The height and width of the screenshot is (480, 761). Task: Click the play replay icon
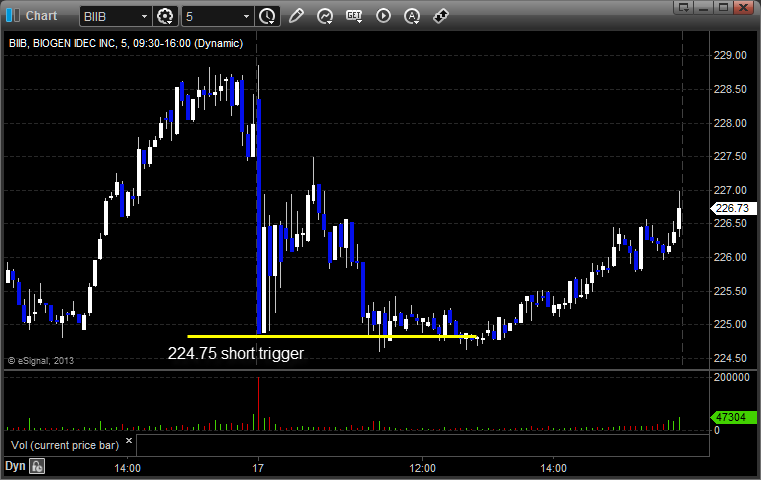click(x=383, y=16)
